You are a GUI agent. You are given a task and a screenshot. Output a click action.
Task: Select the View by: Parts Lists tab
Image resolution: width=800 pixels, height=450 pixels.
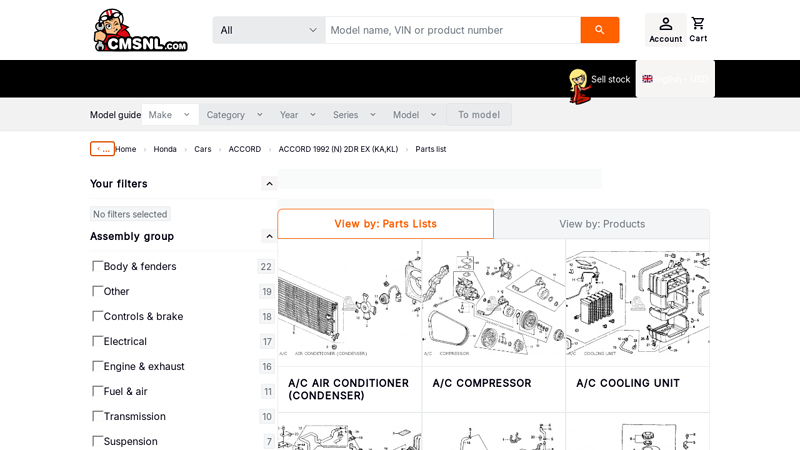click(x=385, y=224)
